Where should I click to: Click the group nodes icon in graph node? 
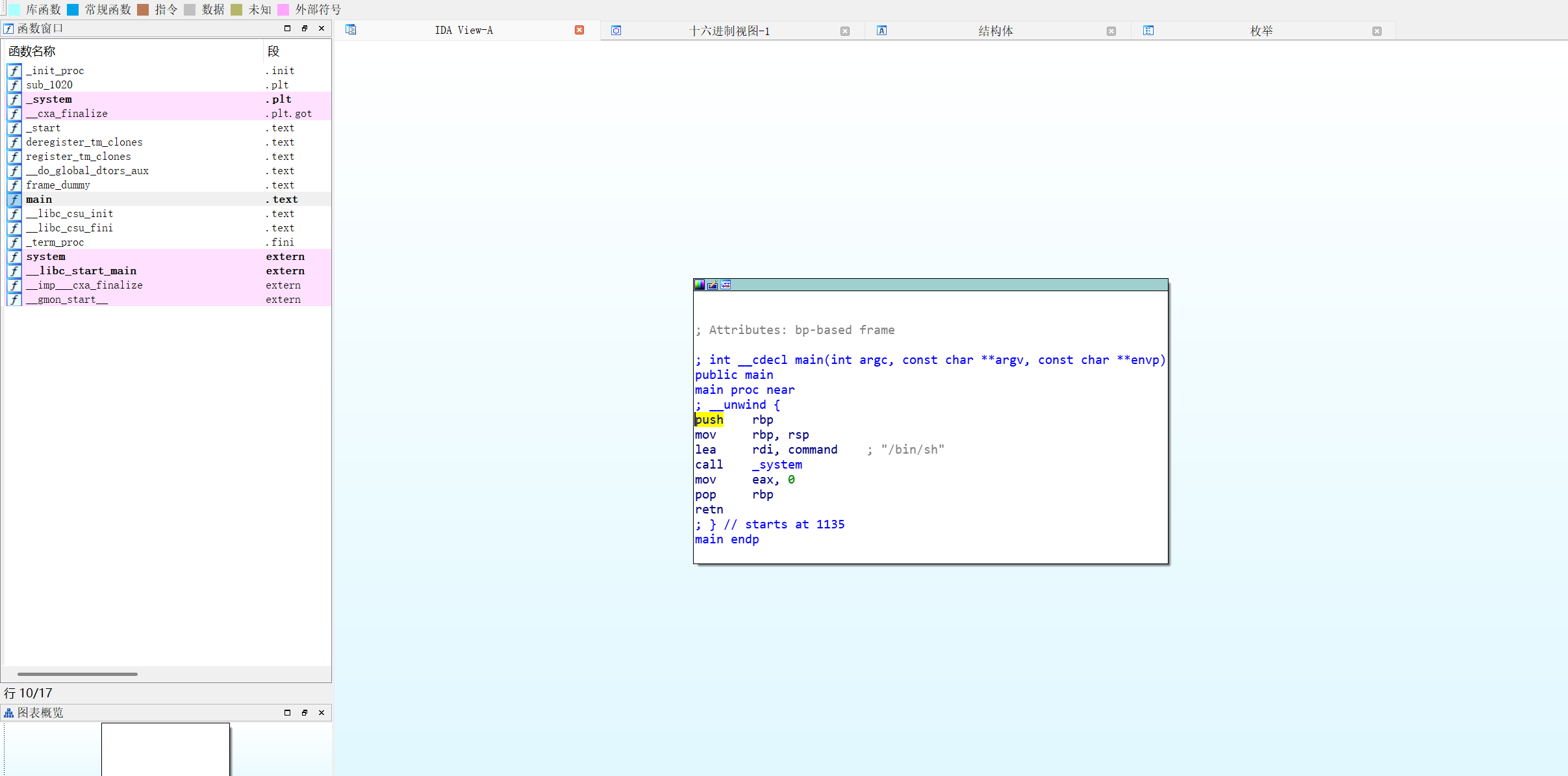(x=726, y=285)
